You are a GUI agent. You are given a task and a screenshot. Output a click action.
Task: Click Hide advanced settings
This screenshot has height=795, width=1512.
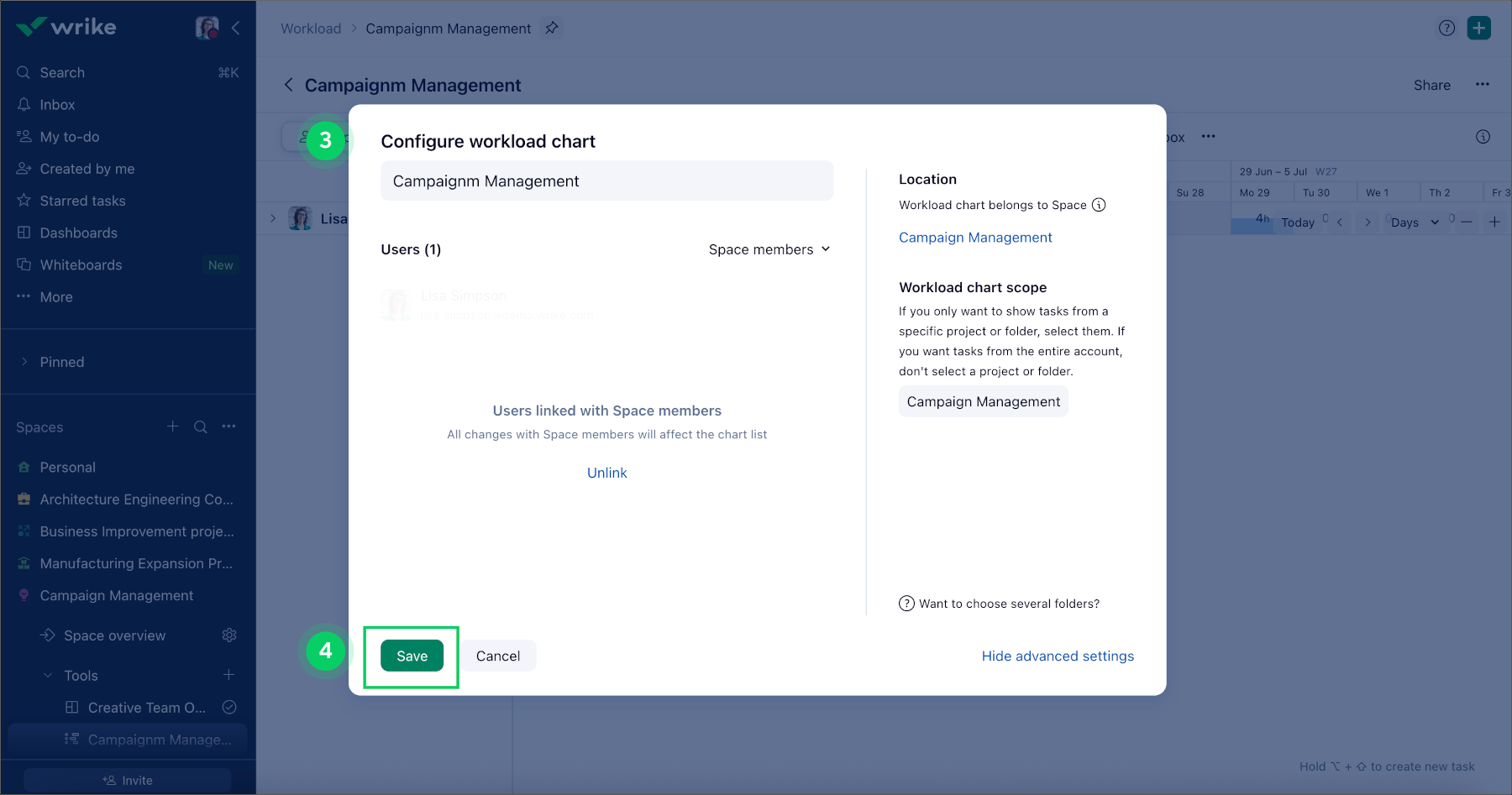point(1058,656)
